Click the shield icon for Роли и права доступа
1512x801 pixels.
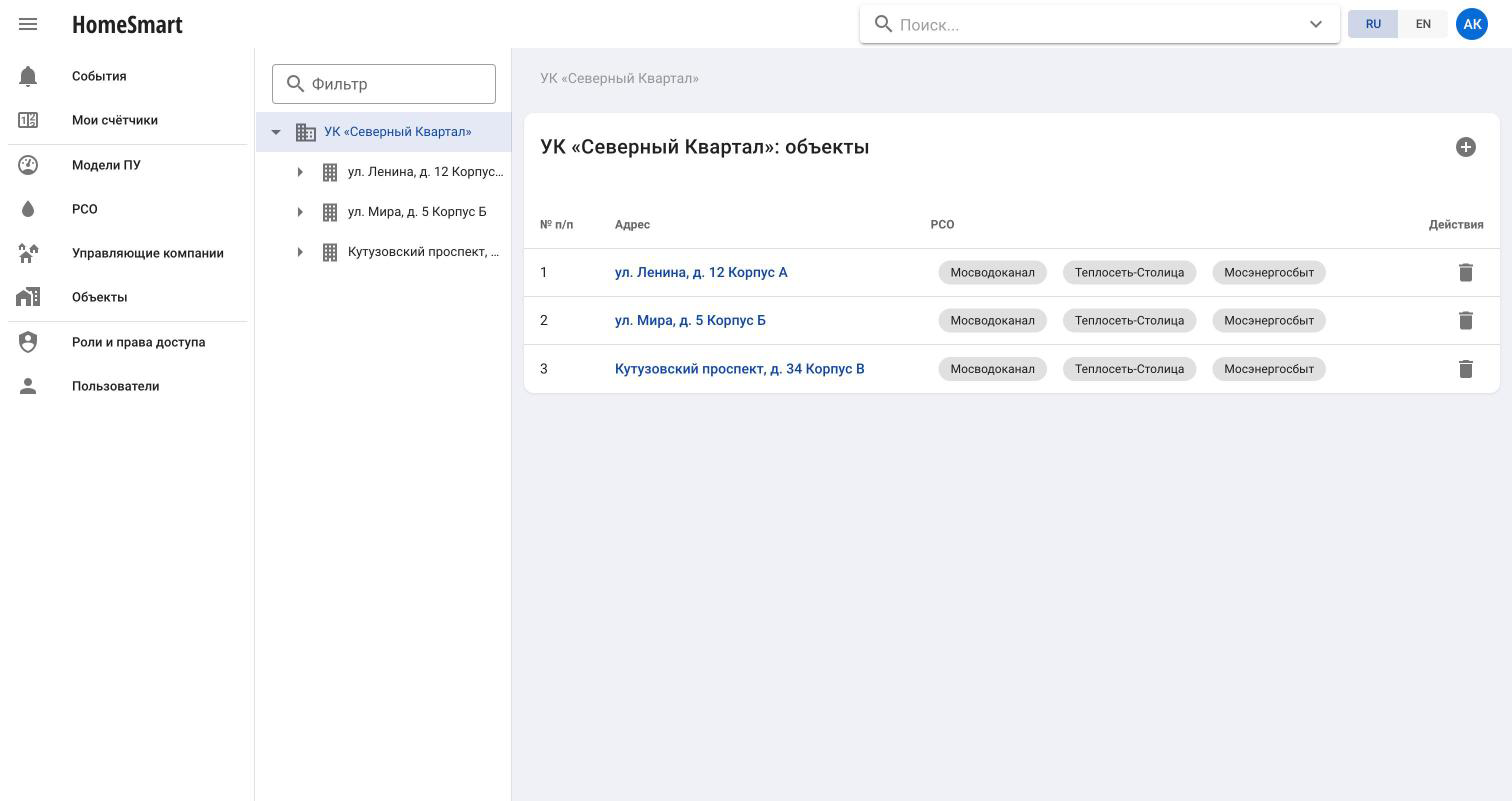tap(28, 342)
